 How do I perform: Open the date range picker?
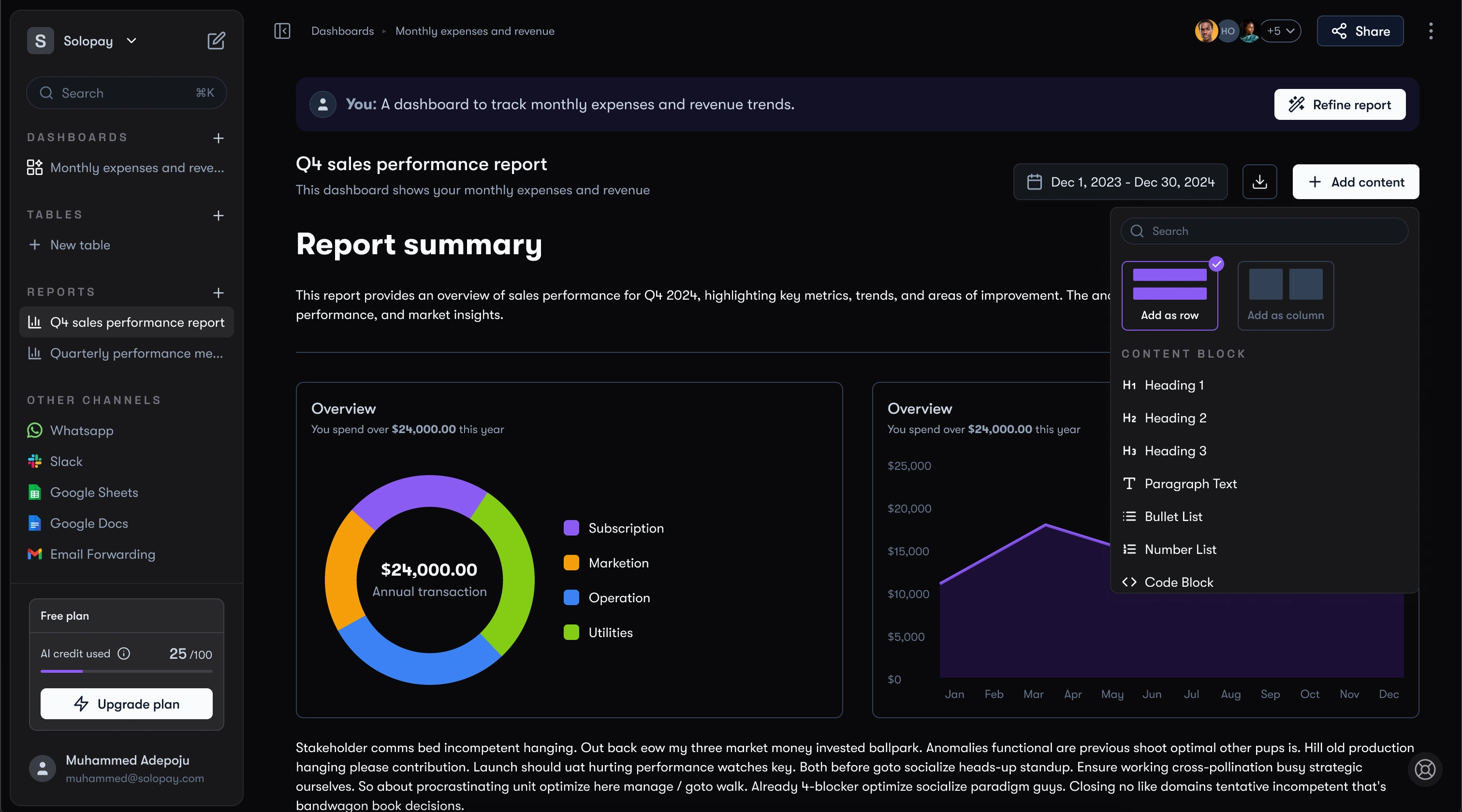click(1120, 182)
